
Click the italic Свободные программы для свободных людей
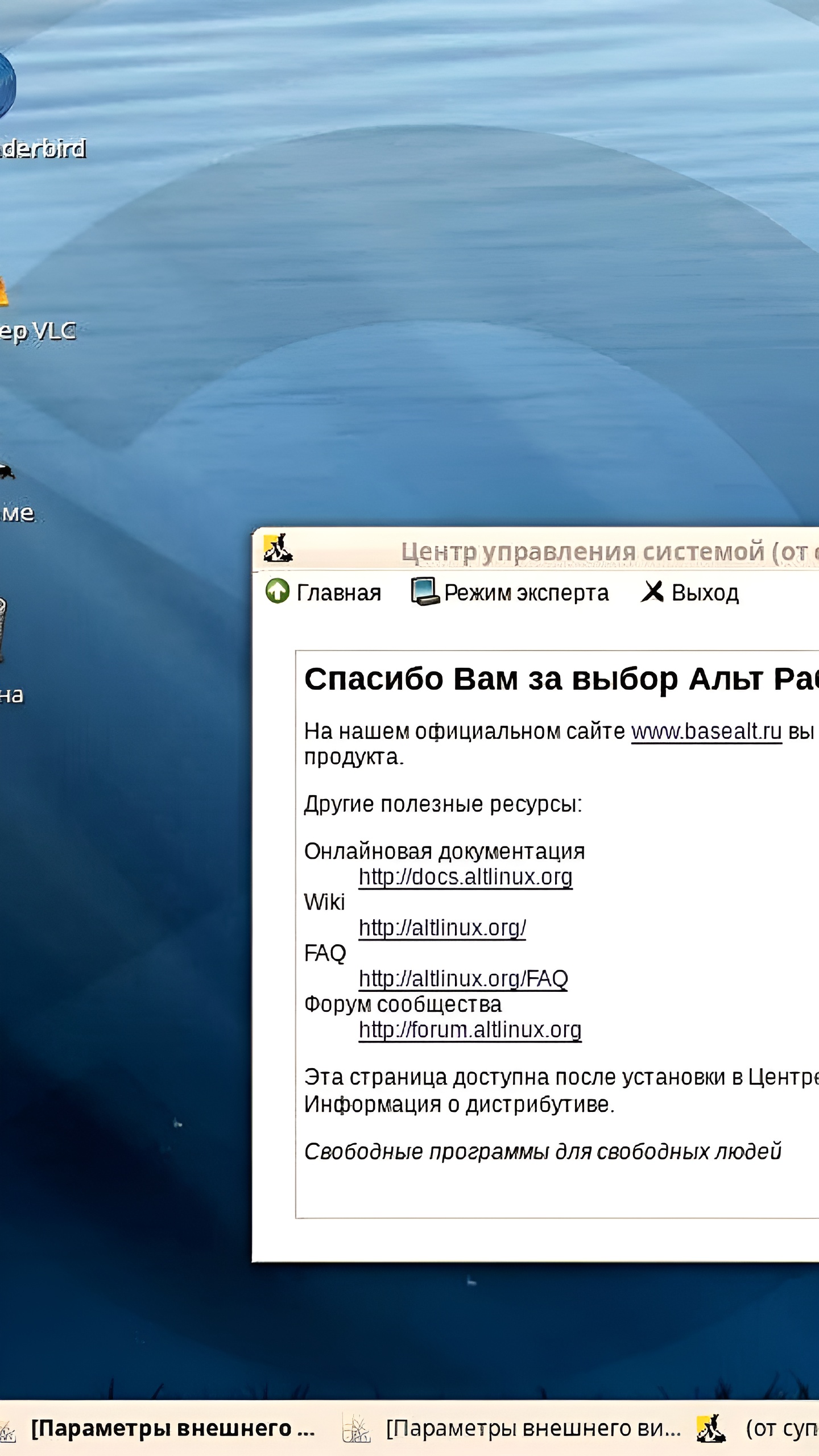543,1152
